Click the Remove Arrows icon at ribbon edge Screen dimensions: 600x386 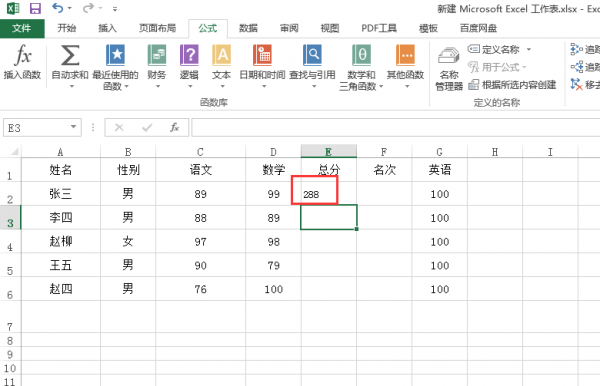[576, 84]
